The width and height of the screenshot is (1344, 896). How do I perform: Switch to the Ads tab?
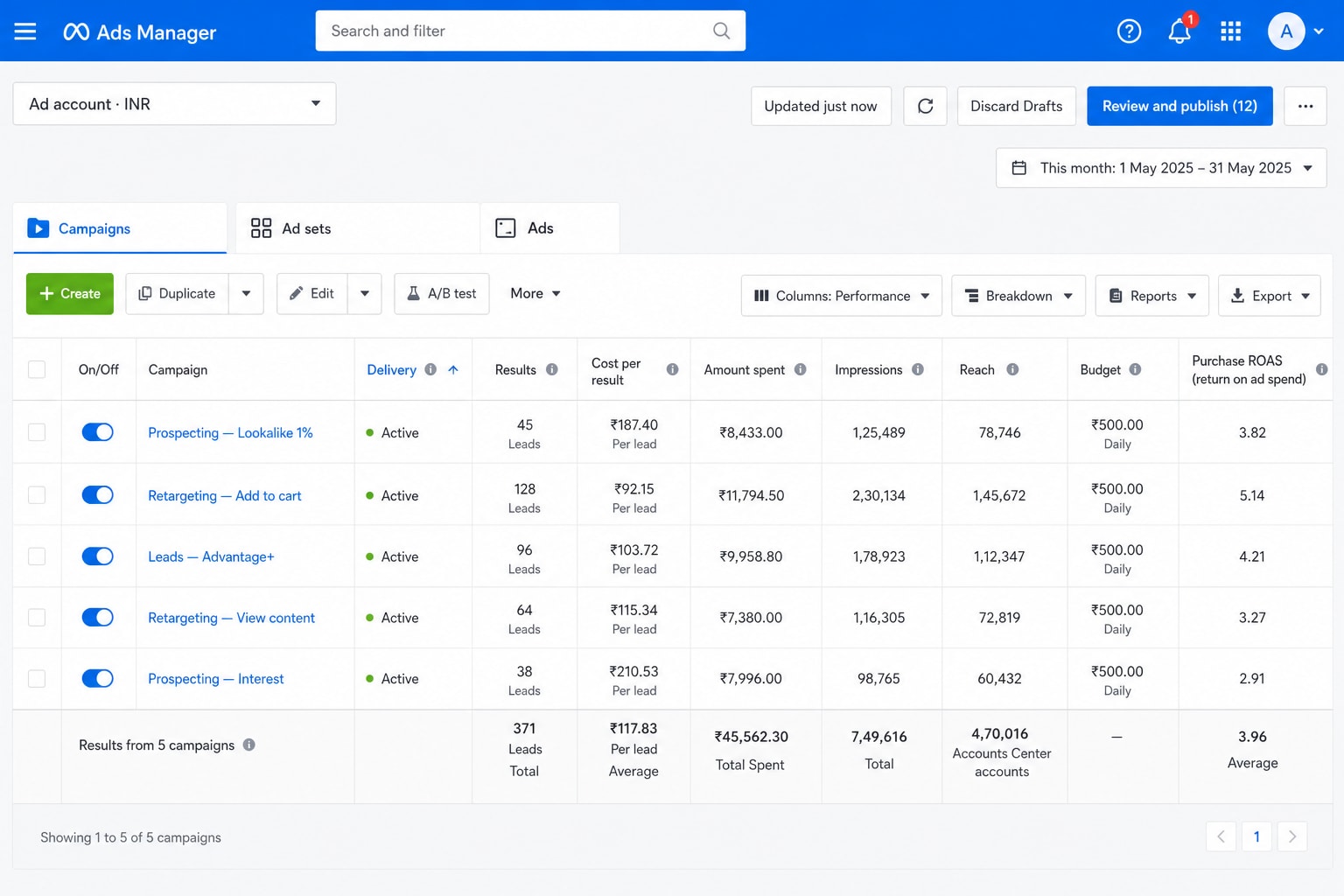click(550, 228)
